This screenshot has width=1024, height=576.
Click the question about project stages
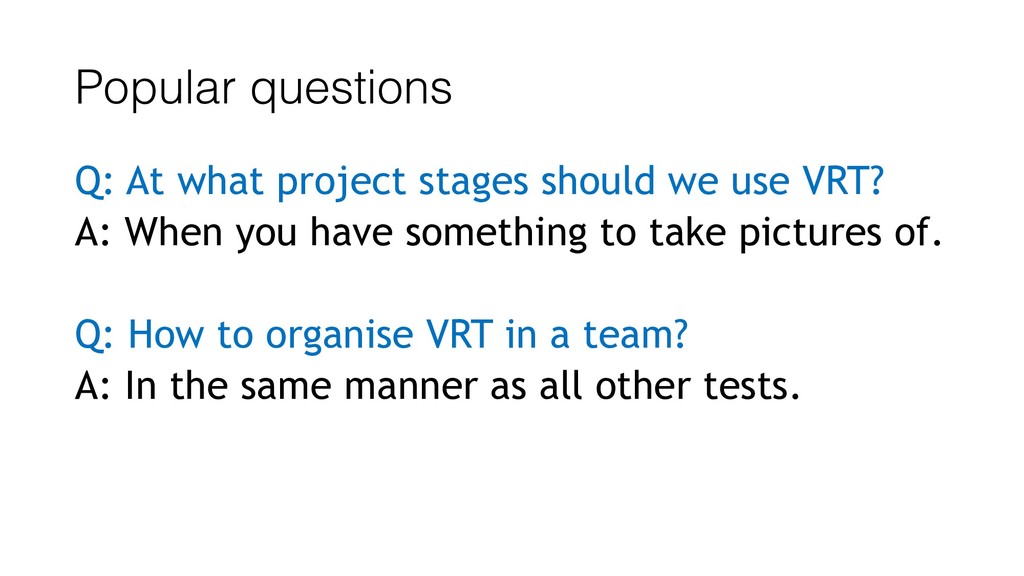pos(479,182)
